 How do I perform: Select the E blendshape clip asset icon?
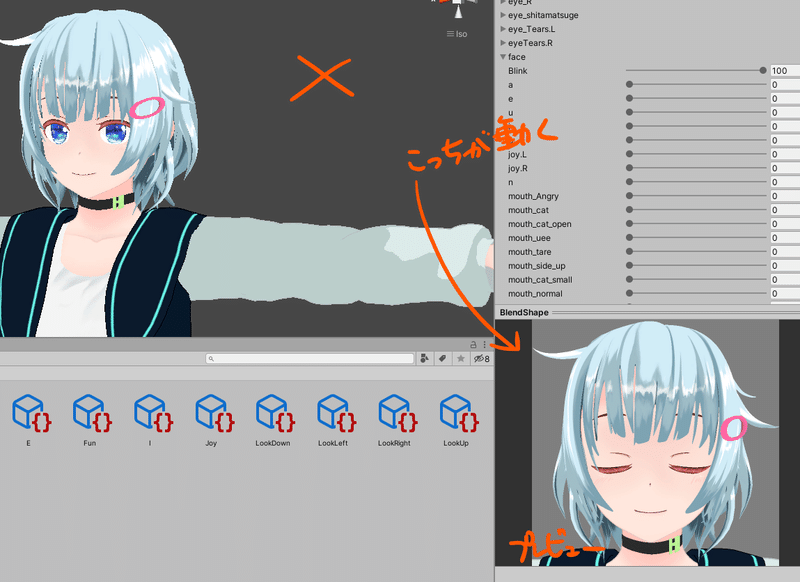32,413
